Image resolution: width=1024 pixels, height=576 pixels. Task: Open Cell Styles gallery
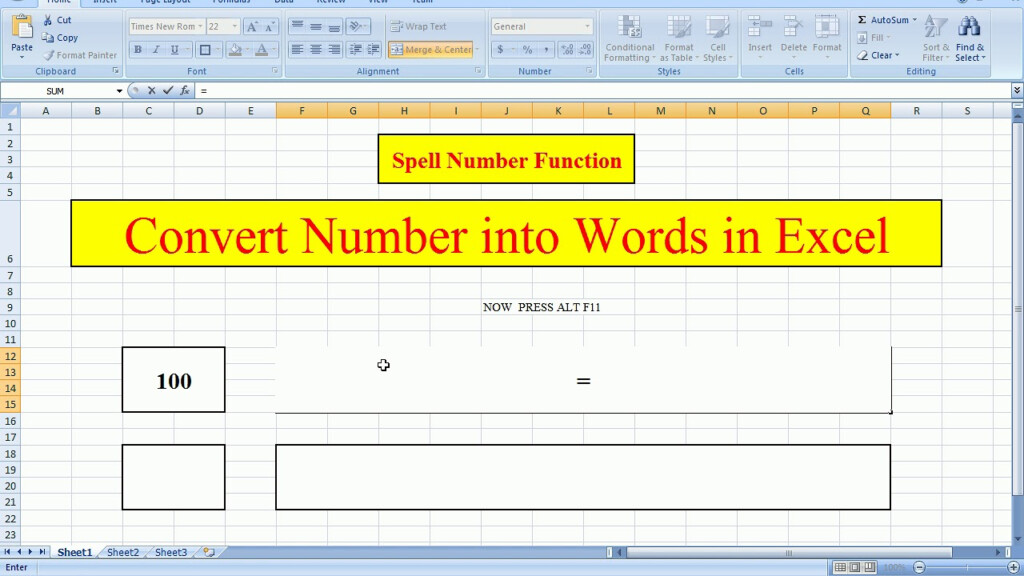(x=718, y=39)
